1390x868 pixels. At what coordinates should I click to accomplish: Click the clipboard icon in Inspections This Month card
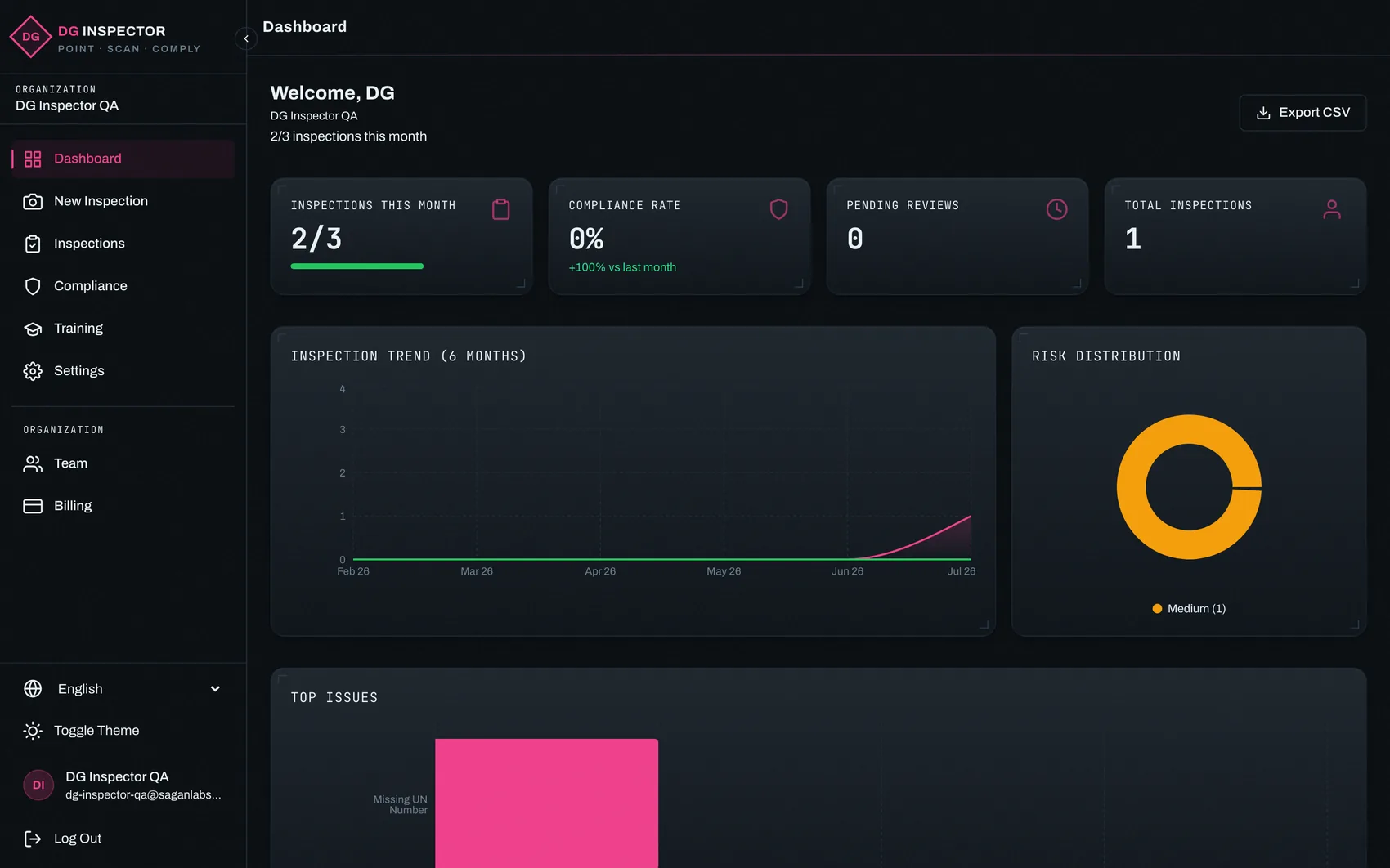pyautogui.click(x=501, y=209)
